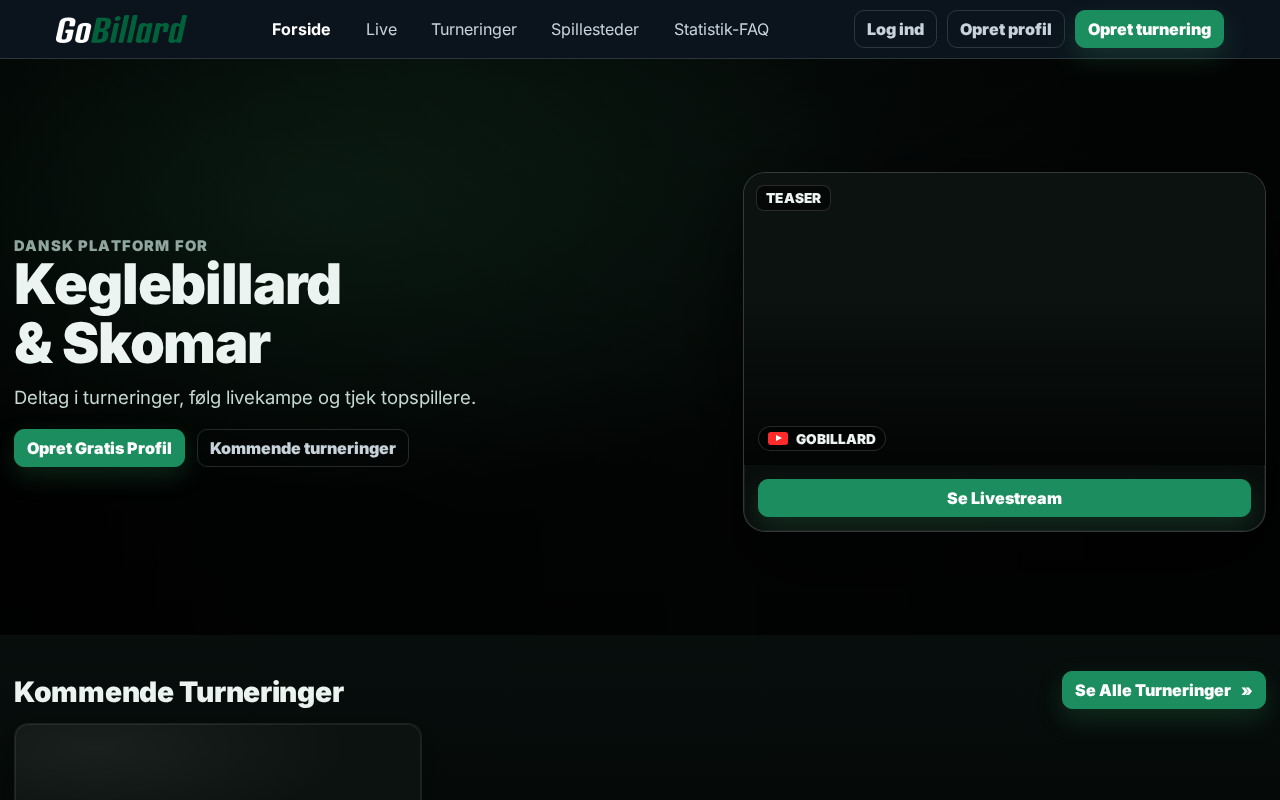
Task: Open the Spillesteder navigation link
Action: tap(595, 29)
